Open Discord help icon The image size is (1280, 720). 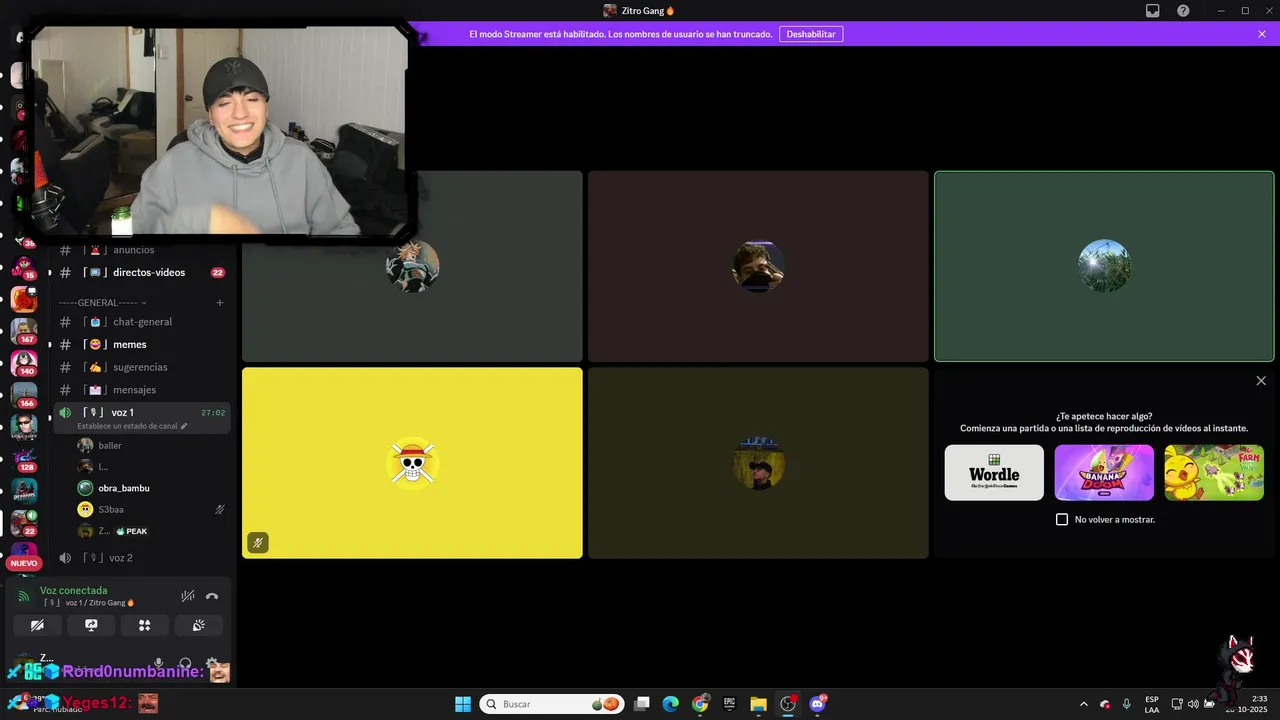point(1183,10)
